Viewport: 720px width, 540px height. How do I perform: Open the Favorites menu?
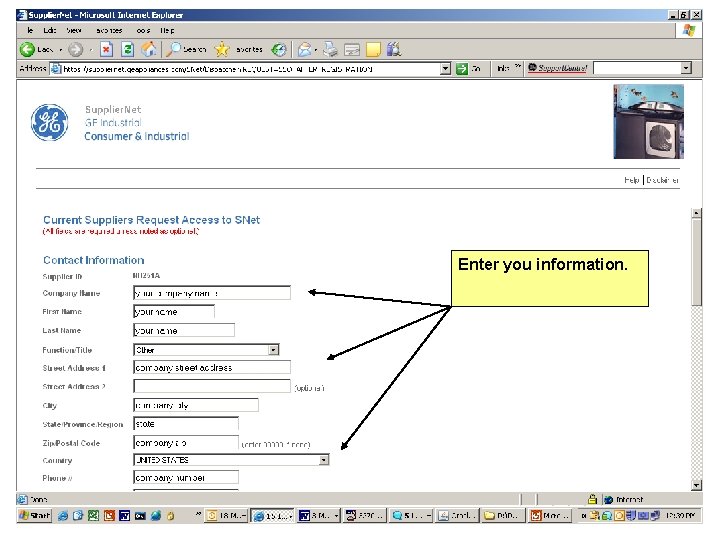tap(109, 30)
